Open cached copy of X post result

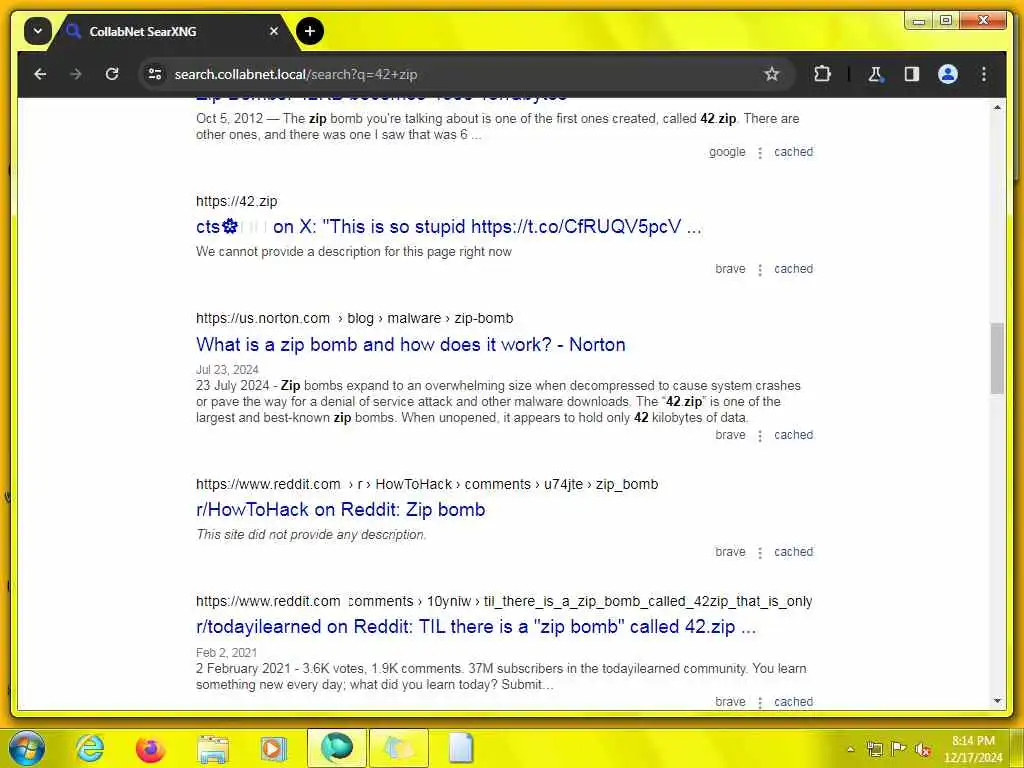click(793, 268)
